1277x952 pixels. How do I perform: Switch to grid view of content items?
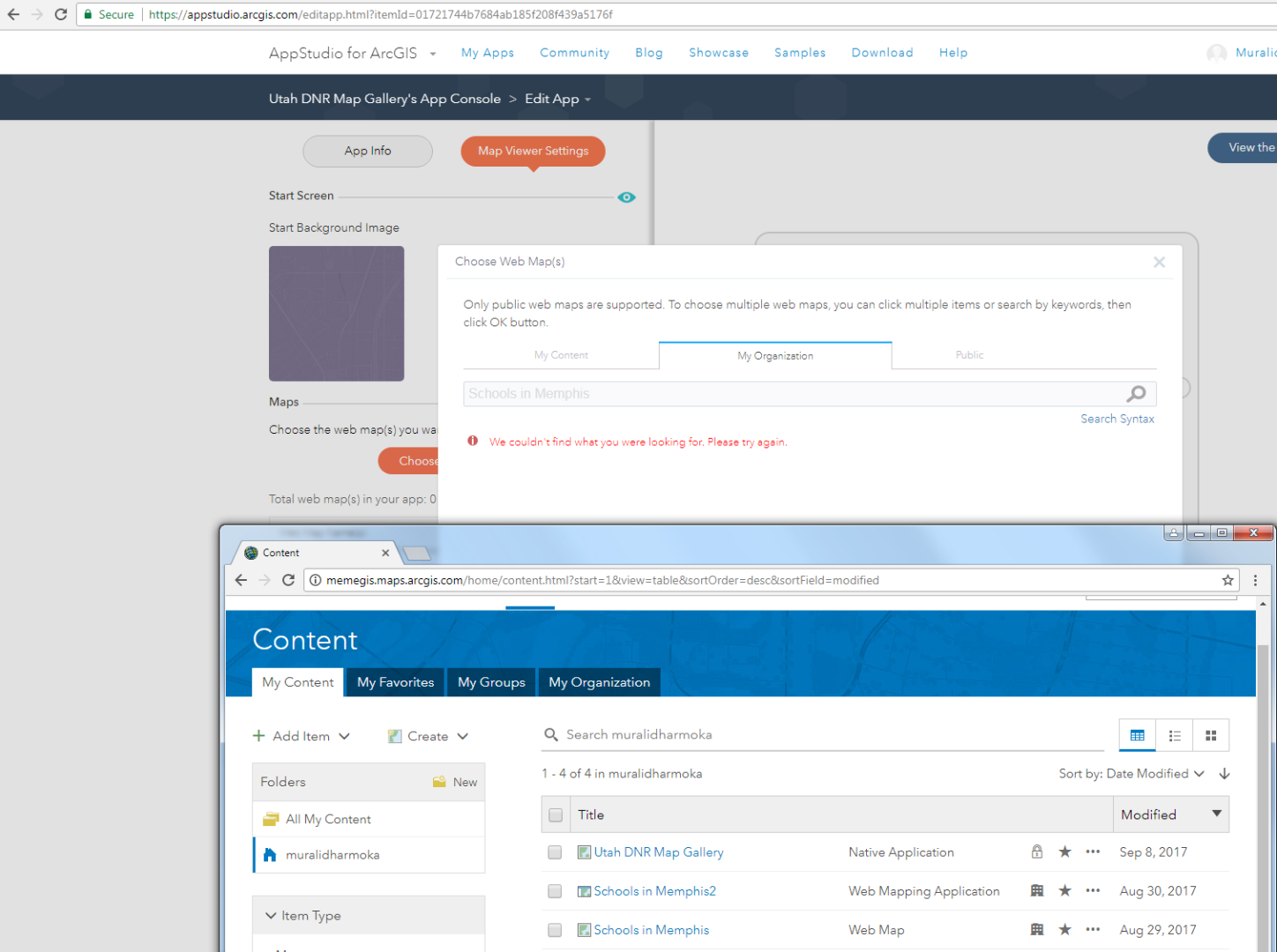pos(1211,735)
